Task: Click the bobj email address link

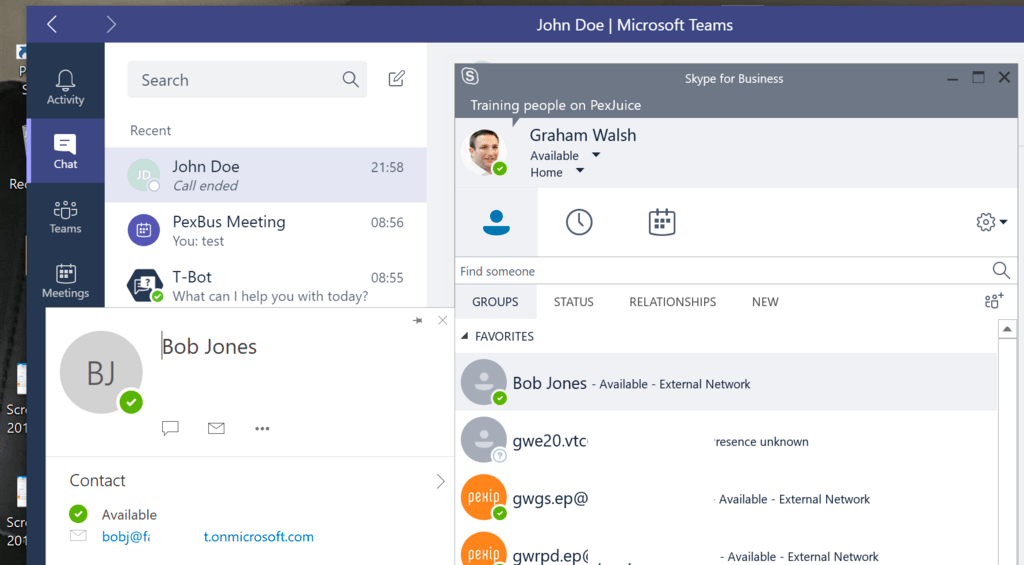Action: tap(208, 536)
